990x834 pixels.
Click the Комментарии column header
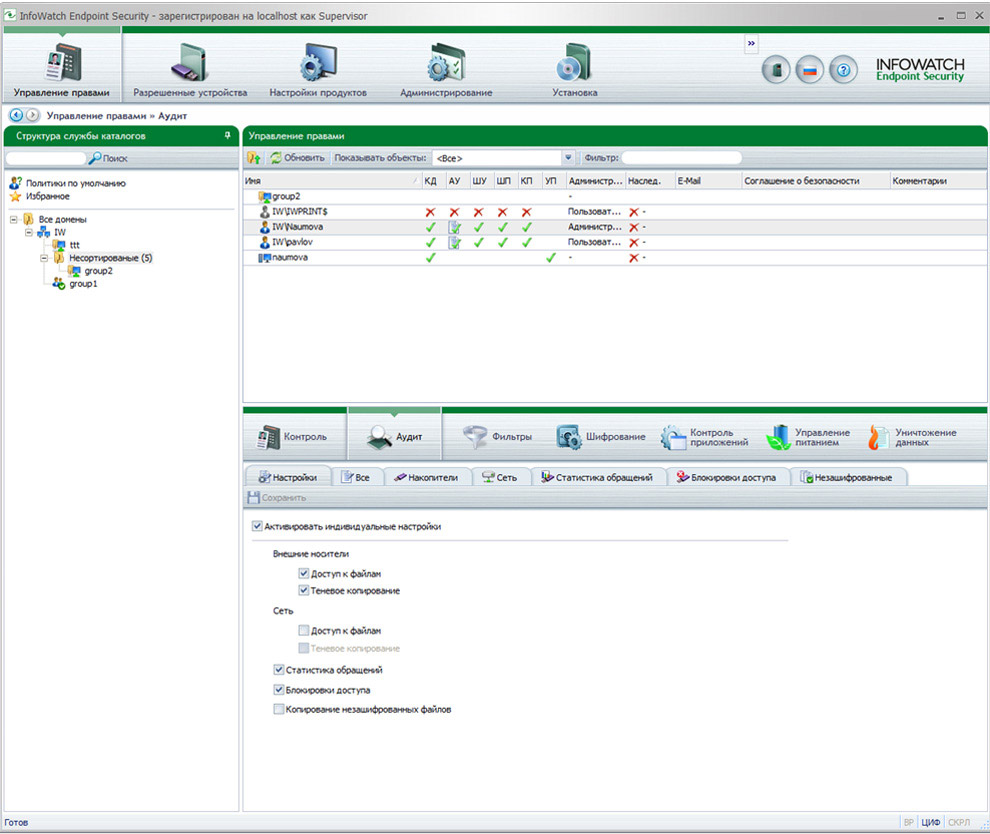(x=938, y=181)
